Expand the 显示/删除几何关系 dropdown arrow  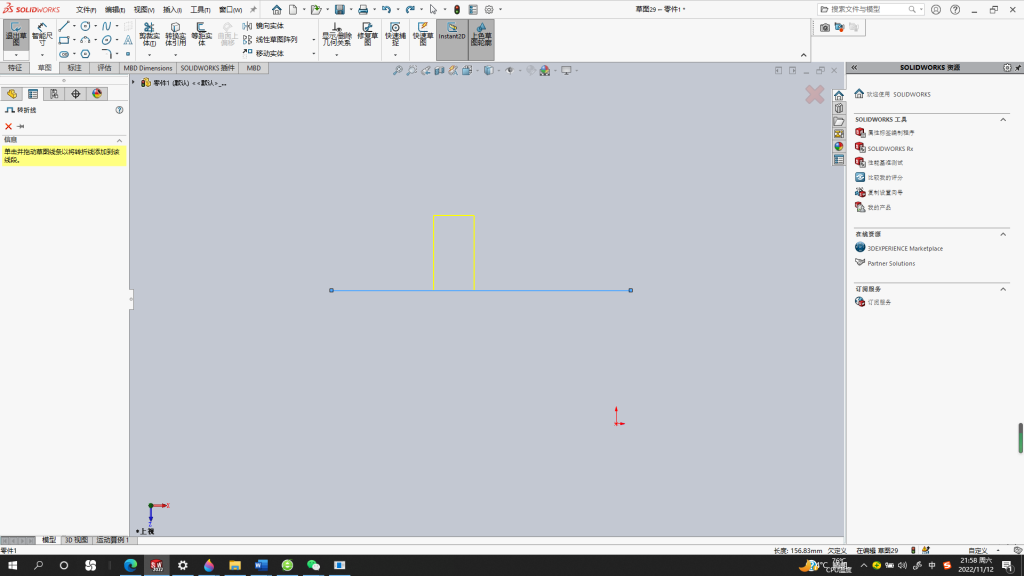point(336,55)
